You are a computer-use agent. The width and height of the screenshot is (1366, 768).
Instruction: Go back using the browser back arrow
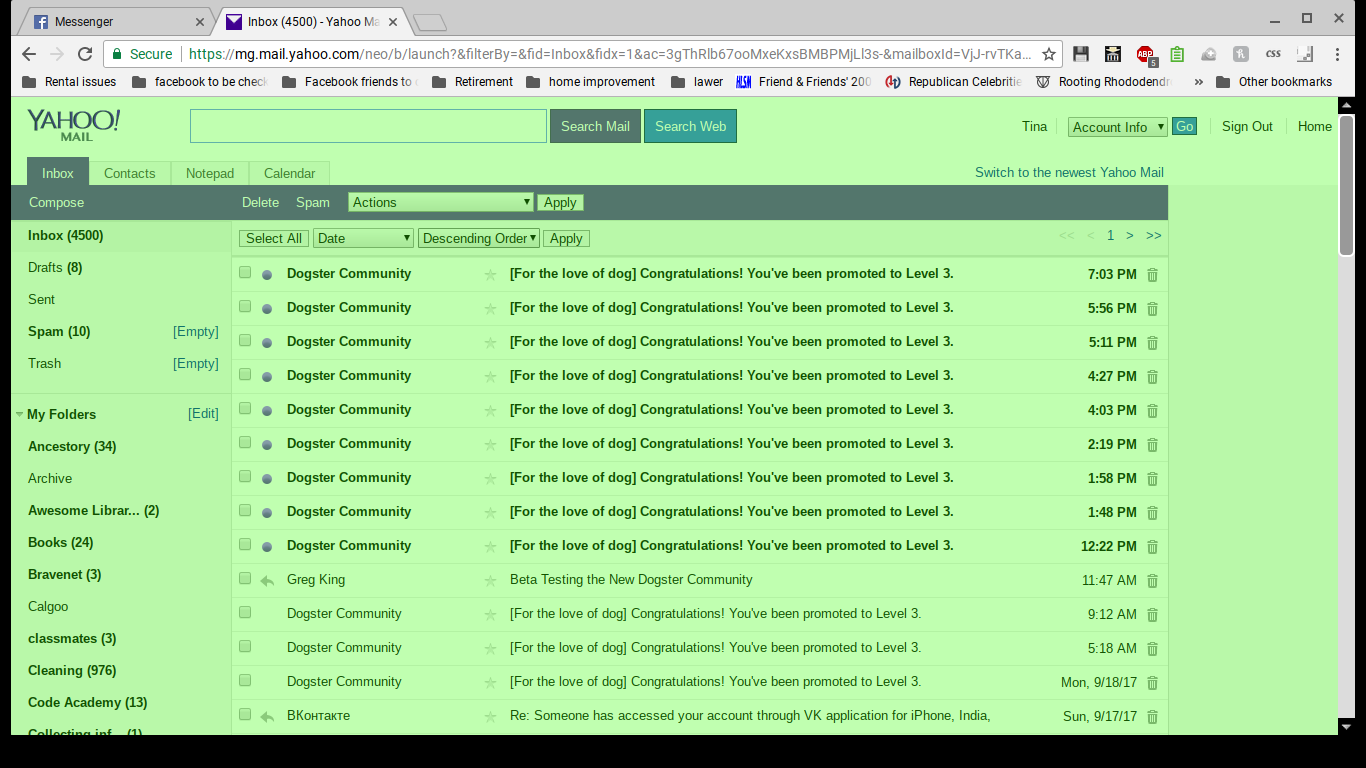click(x=28, y=54)
